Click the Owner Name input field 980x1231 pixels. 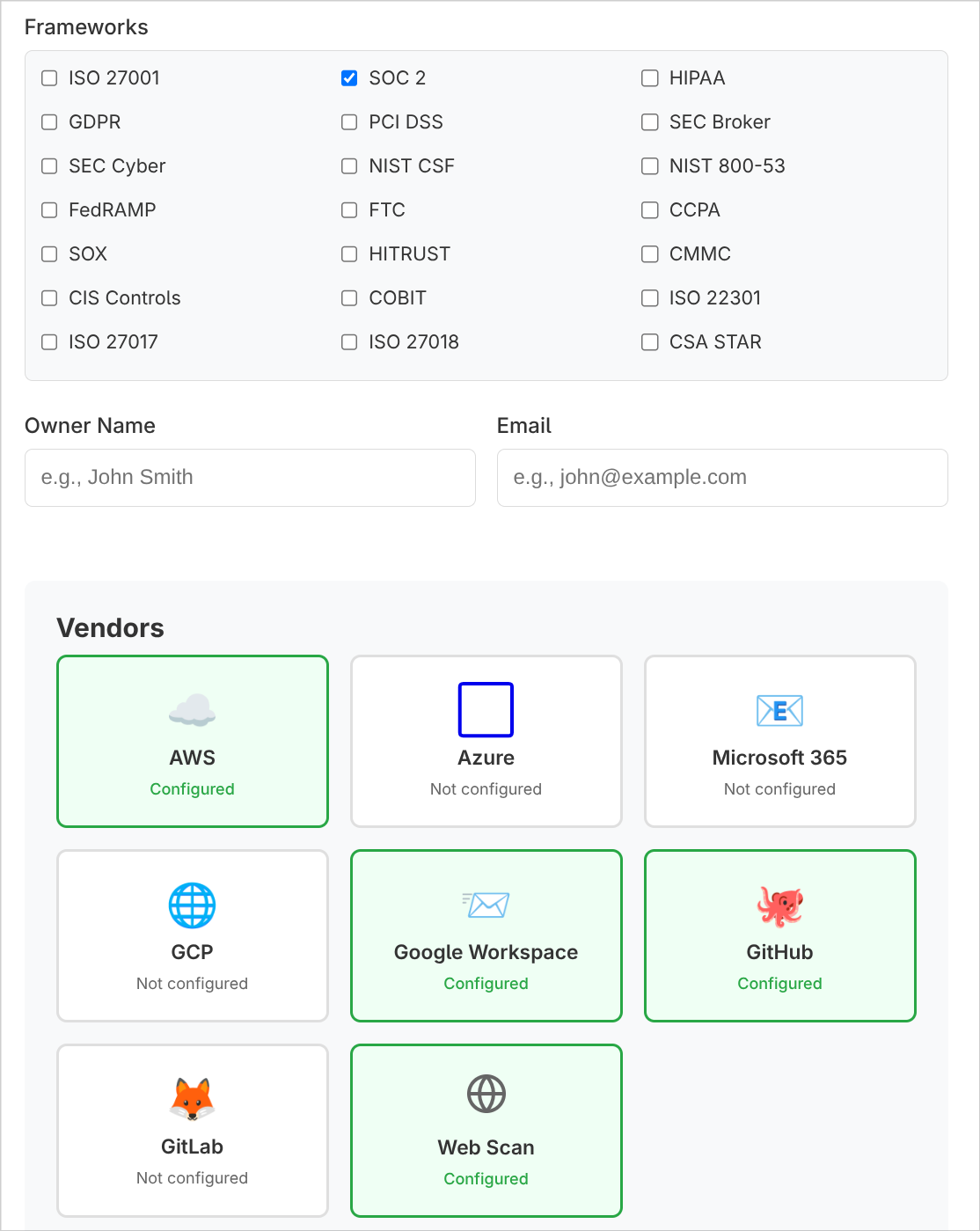point(249,478)
